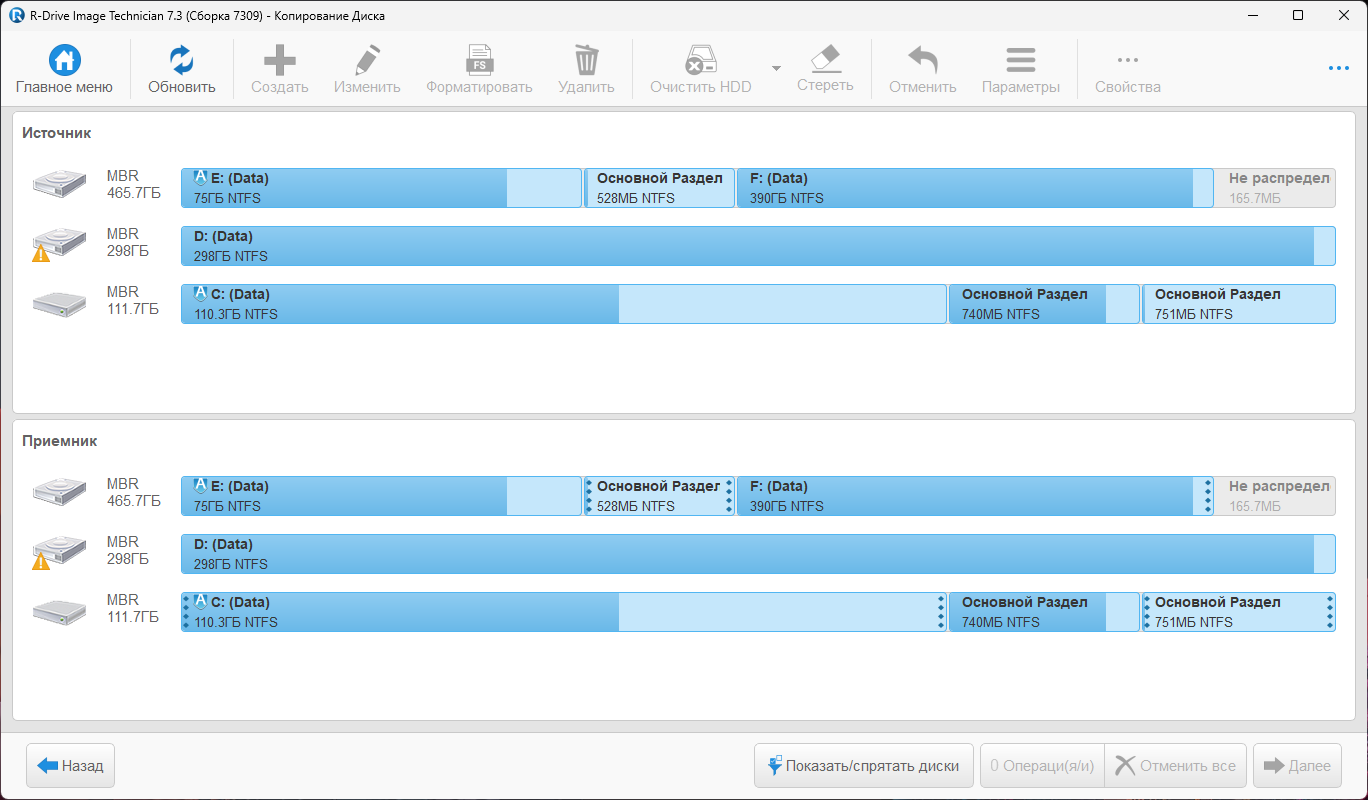This screenshot has width=1368, height=800.
Task: Select D: (Data) 298ГБ partition in Приемник
Action: [x=758, y=554]
